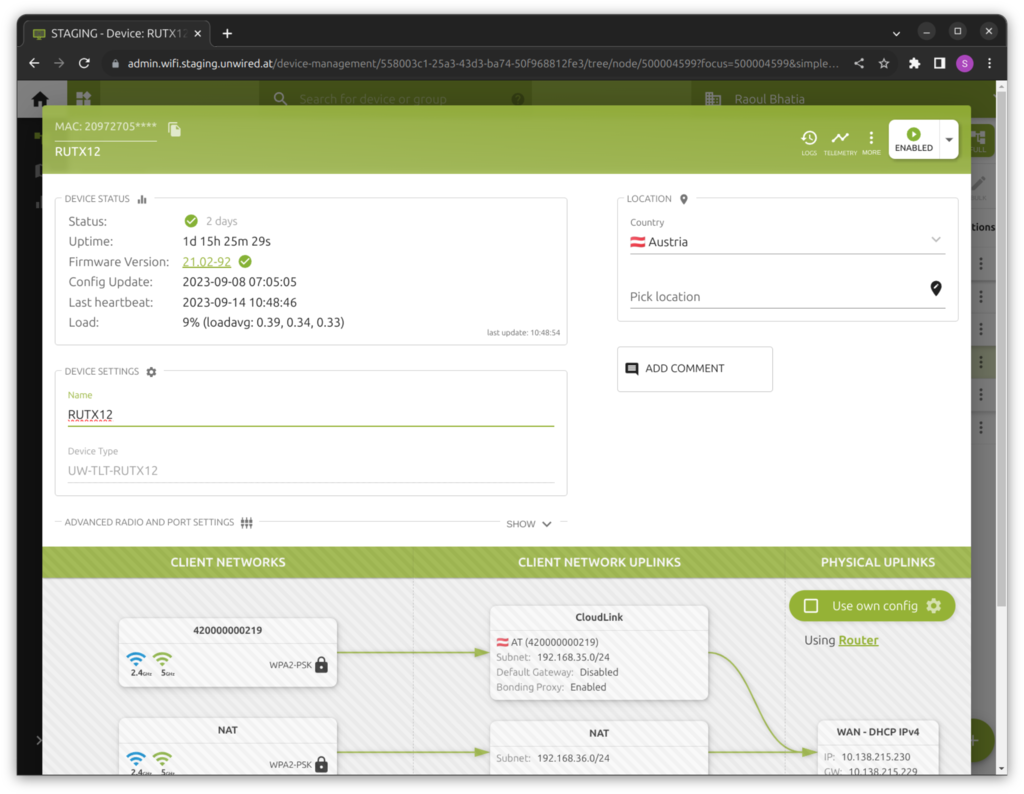Click the CloudLink uplink card
Viewport: 1024px width, 794px height.
pyautogui.click(x=599, y=652)
